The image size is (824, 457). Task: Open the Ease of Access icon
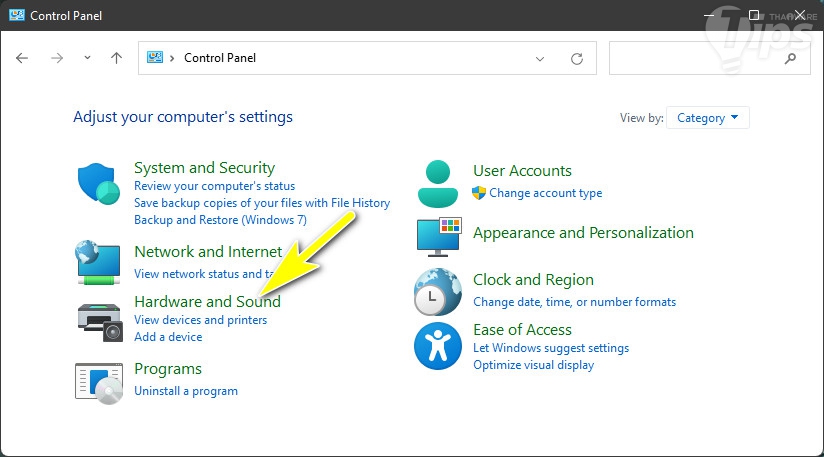click(x=437, y=346)
